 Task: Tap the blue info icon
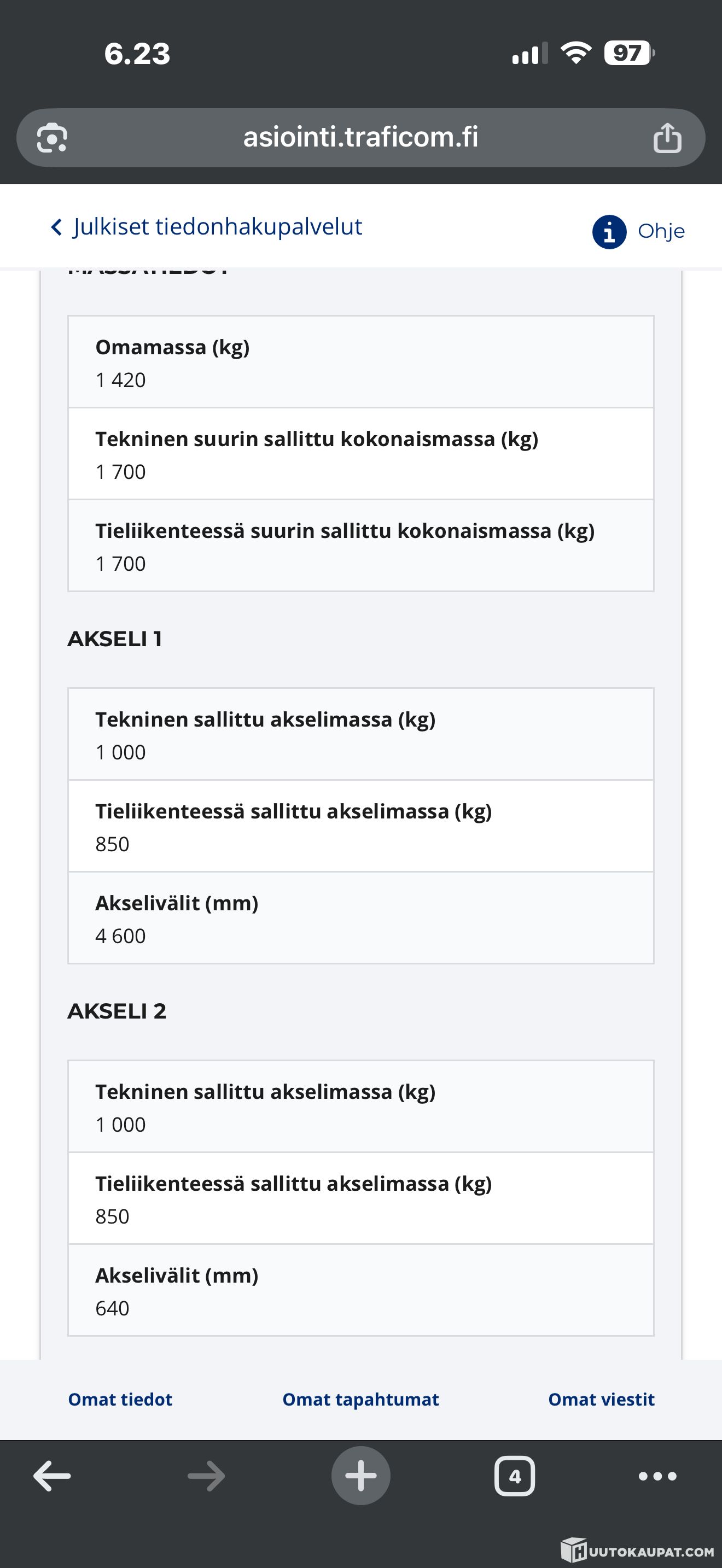609,232
